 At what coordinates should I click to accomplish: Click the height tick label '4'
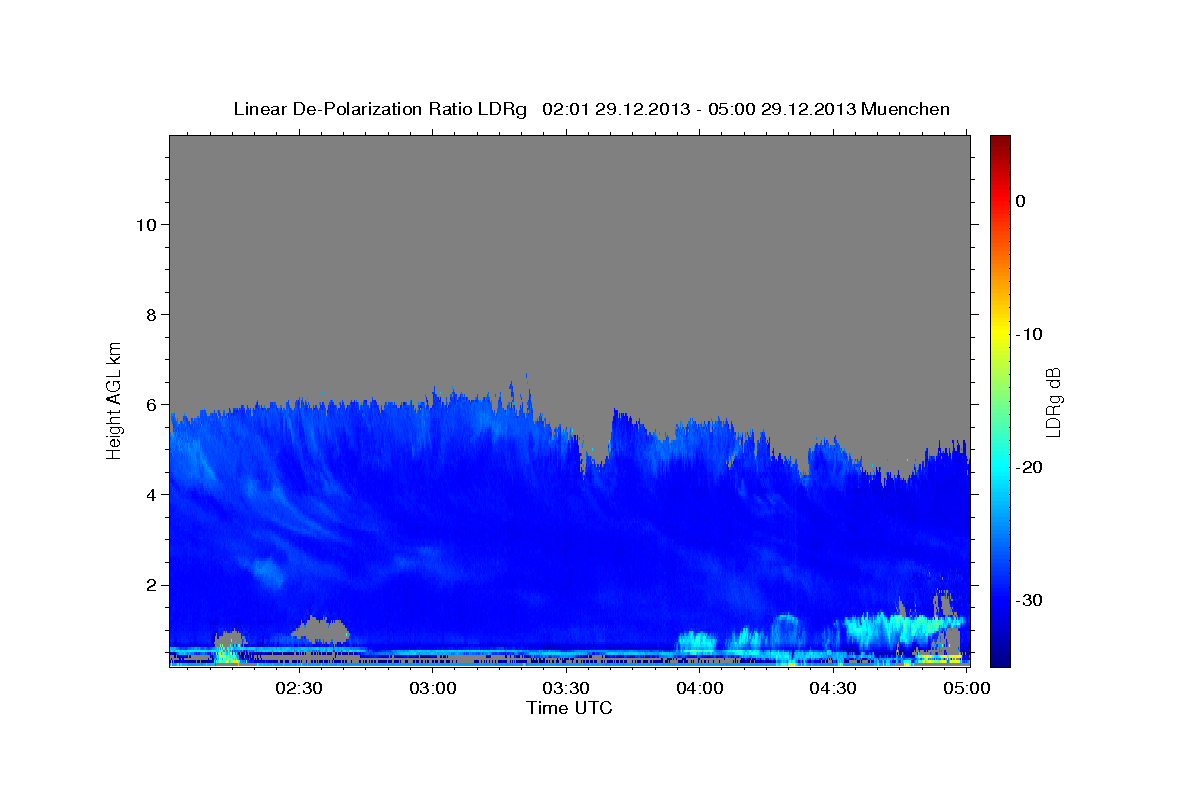coord(150,494)
